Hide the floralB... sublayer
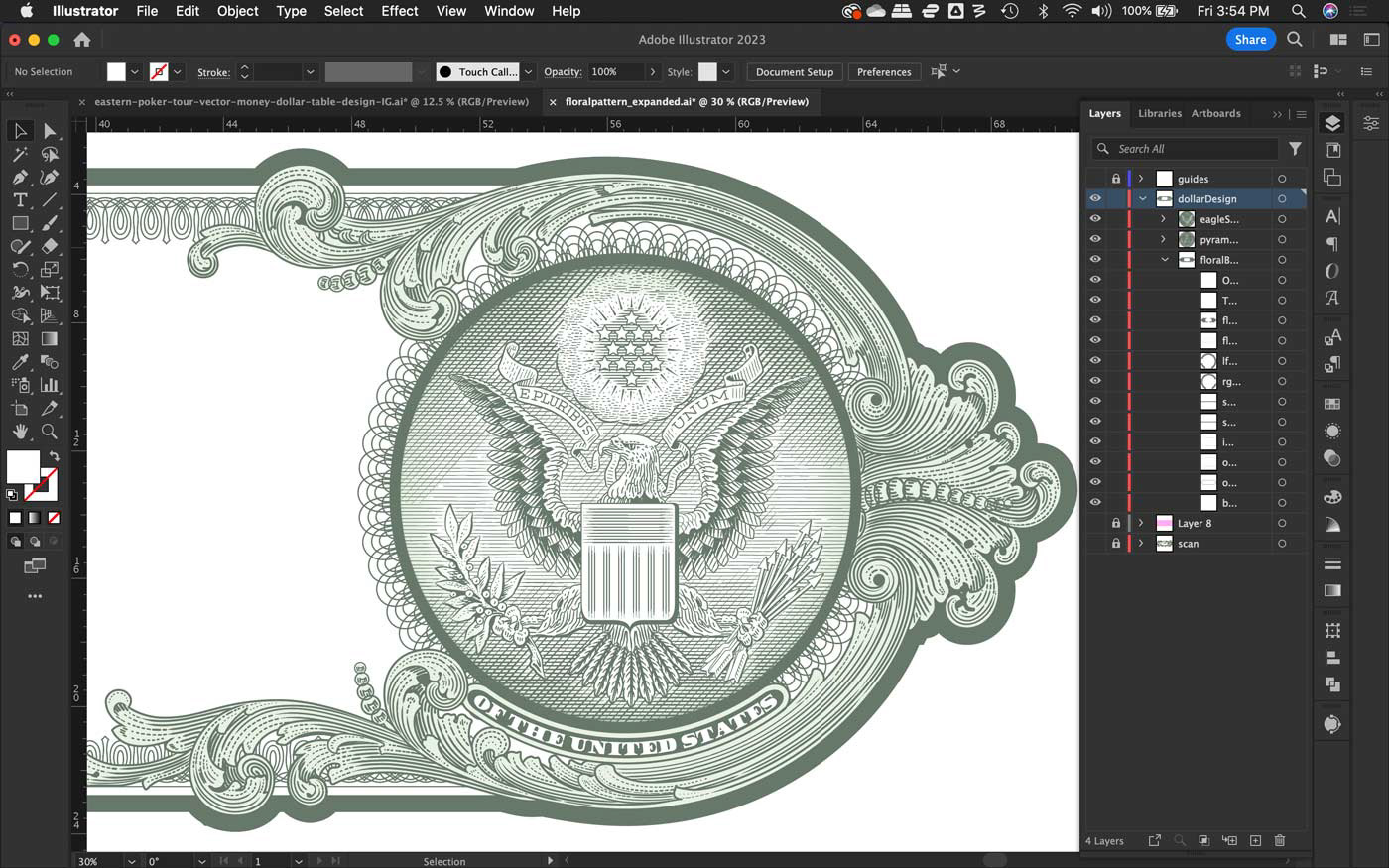Screen dimensions: 1389x868 (x=1095, y=260)
